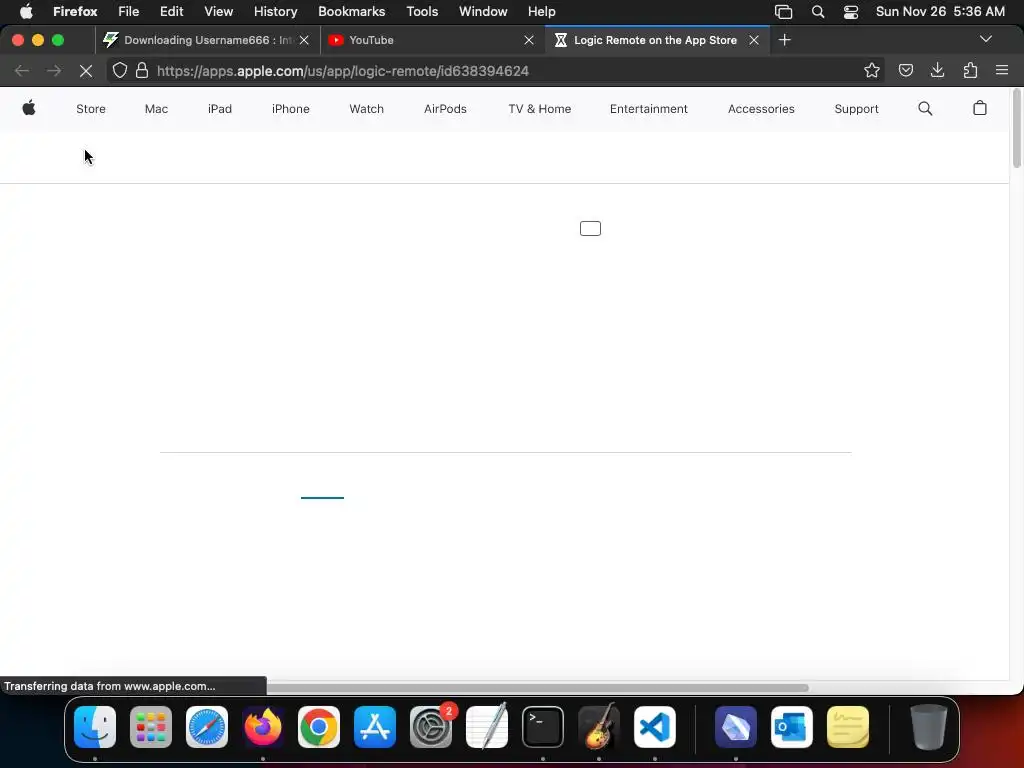Close the YouTube tab
The height and width of the screenshot is (768, 1024).
pyautogui.click(x=529, y=40)
